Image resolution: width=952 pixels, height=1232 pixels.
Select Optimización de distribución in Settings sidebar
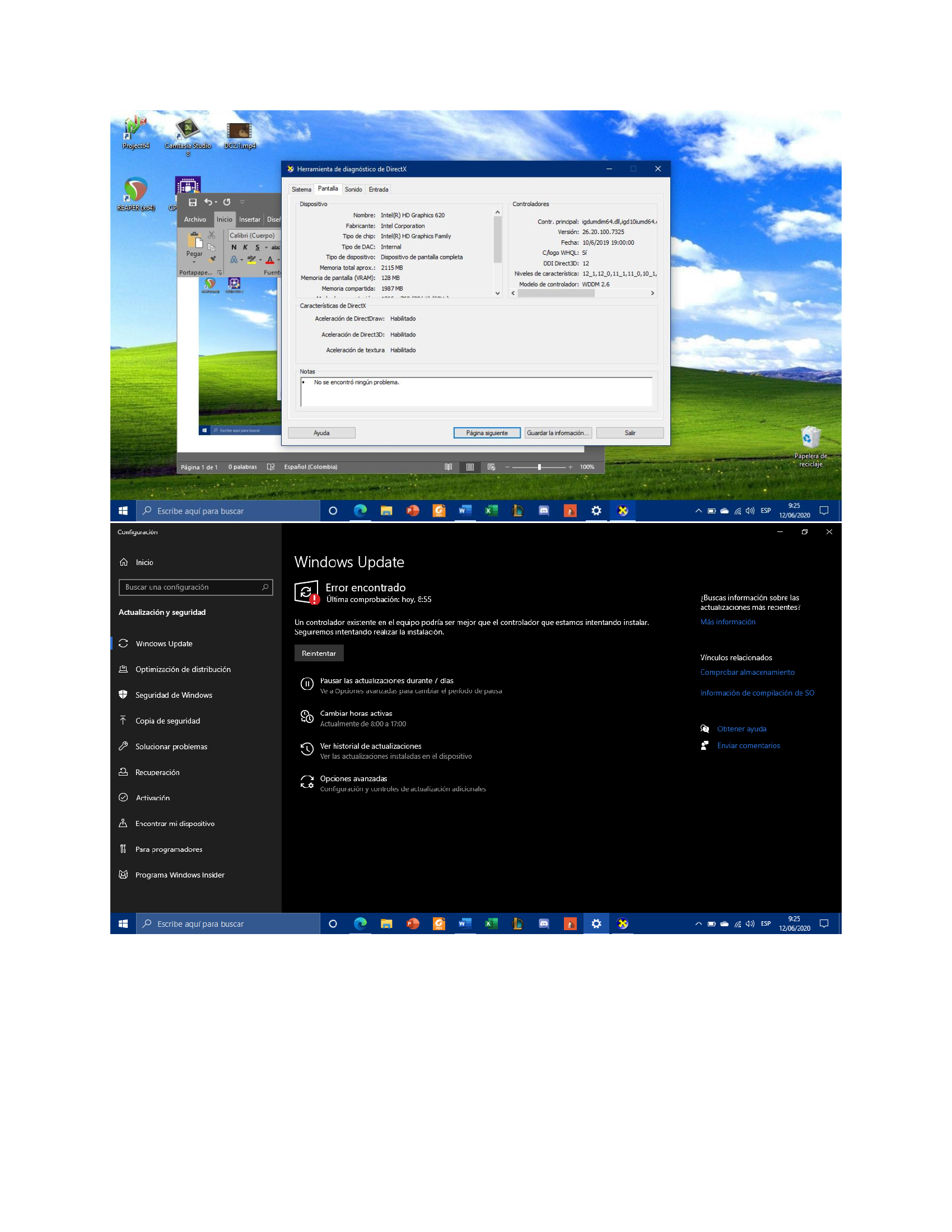195,669
